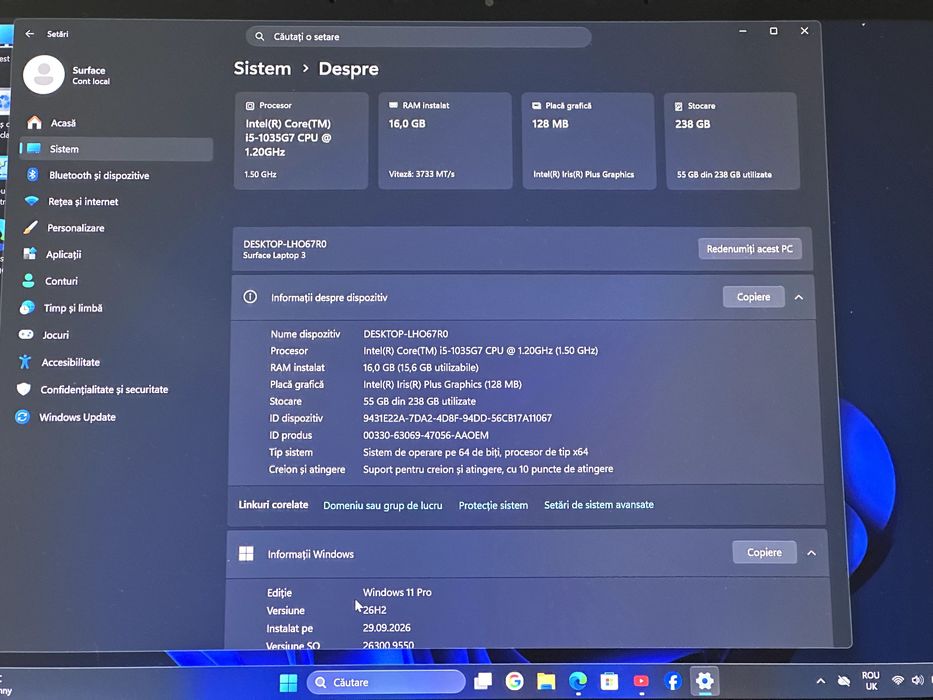
Task: Click install date 29.09.2026
Action: click(x=387, y=627)
